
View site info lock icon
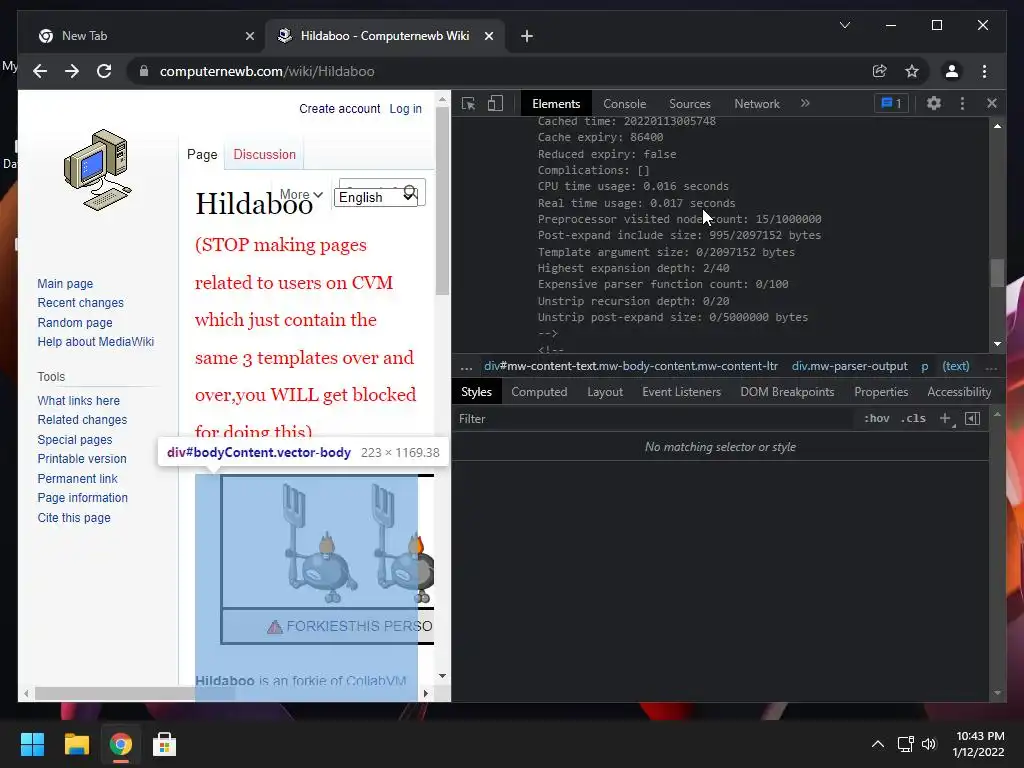144,71
